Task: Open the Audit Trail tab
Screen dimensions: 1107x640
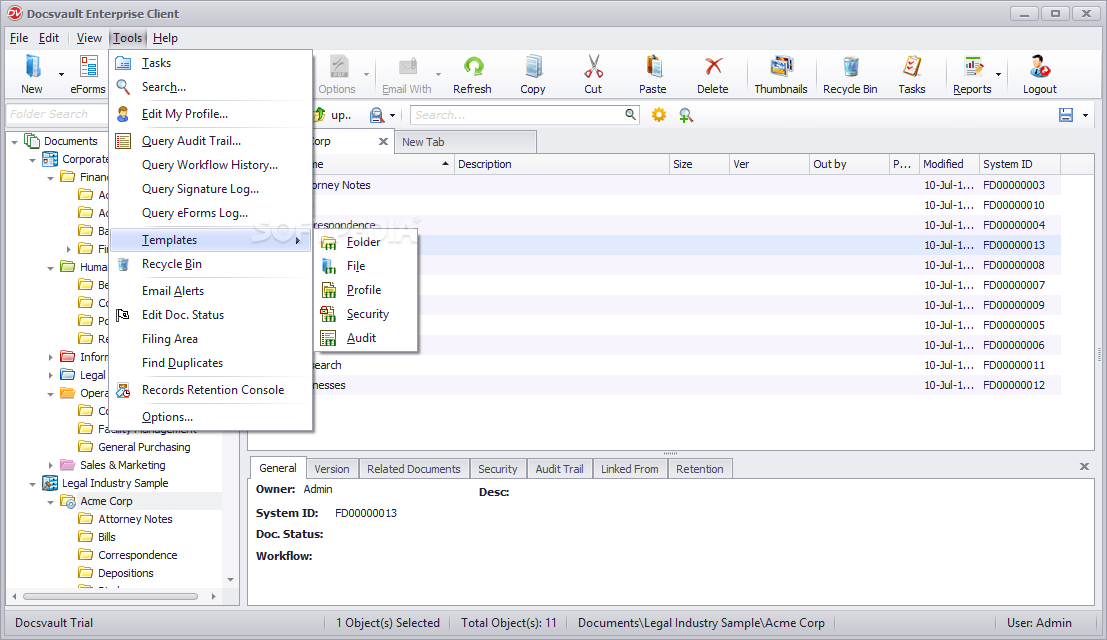Action: (559, 469)
